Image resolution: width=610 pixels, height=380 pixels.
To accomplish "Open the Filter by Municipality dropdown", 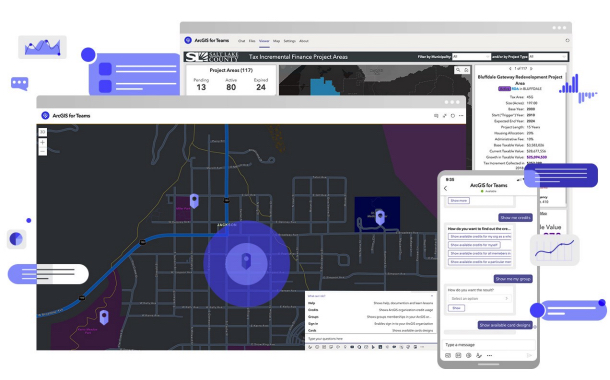I will point(471,57).
